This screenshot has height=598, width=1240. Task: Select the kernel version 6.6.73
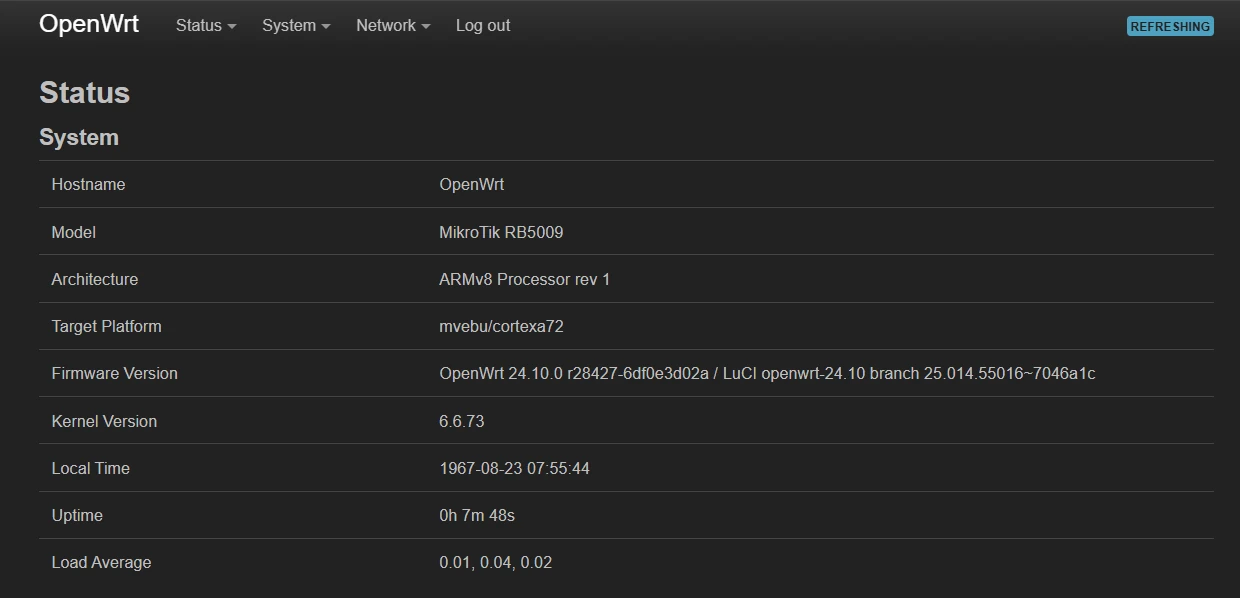click(462, 421)
